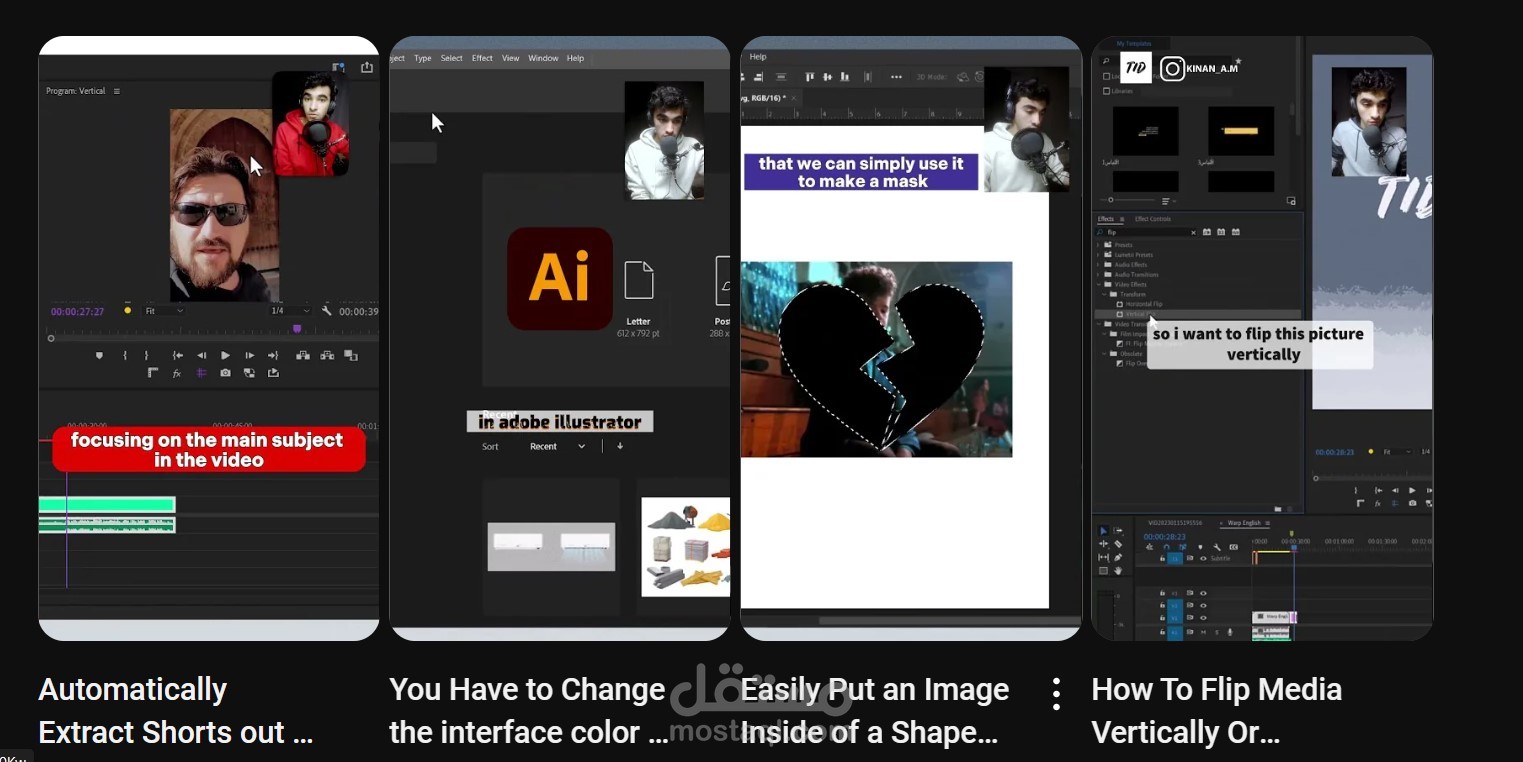Open the Help menu in the mask thumbnail
The width and height of the screenshot is (1523, 762).
(758, 57)
